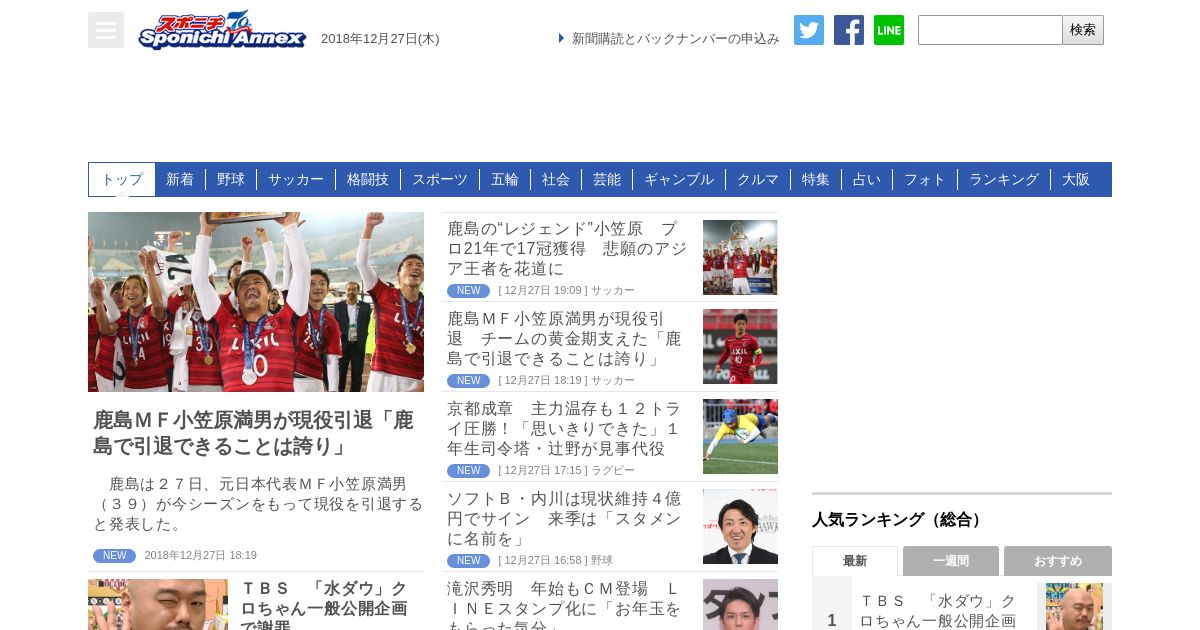Open the hamburger menu icon
Screen dimensions: 1200x630
pyautogui.click(x=106, y=30)
